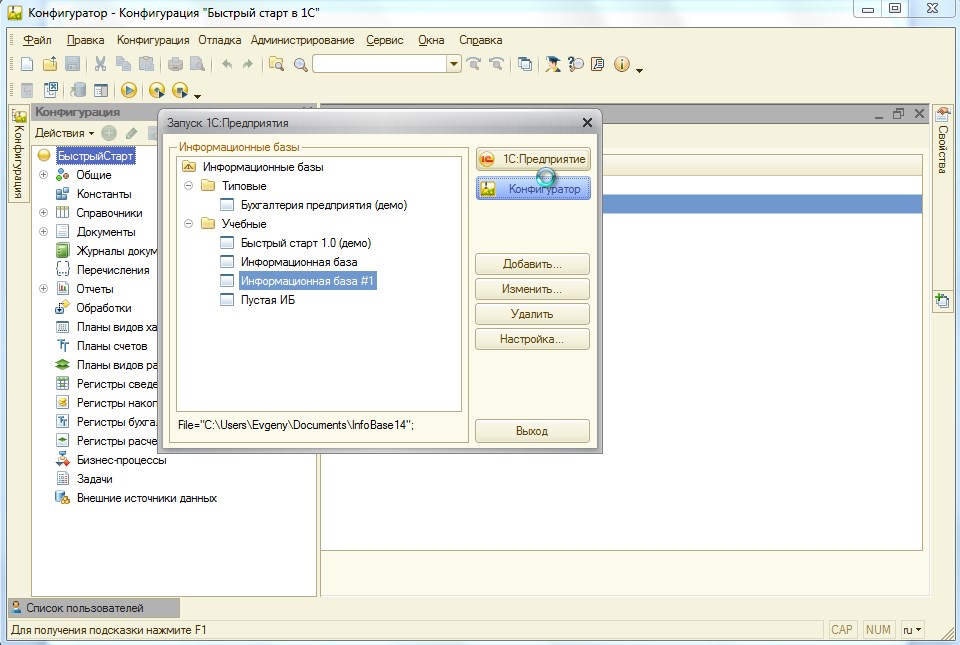Switch the keyboard language indicator ru

912,630
